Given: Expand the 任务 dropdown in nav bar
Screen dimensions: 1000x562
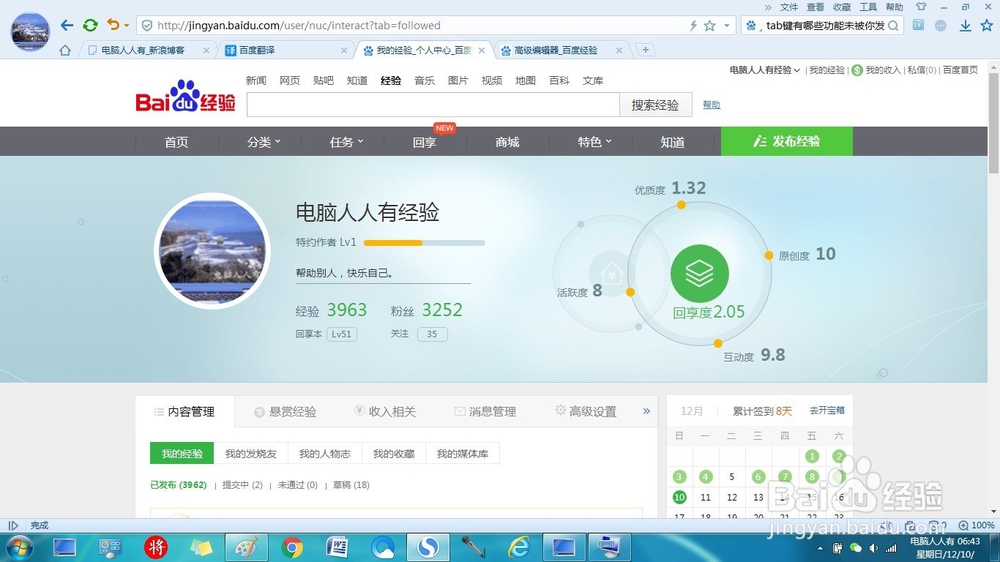Looking at the screenshot, I should [346, 142].
